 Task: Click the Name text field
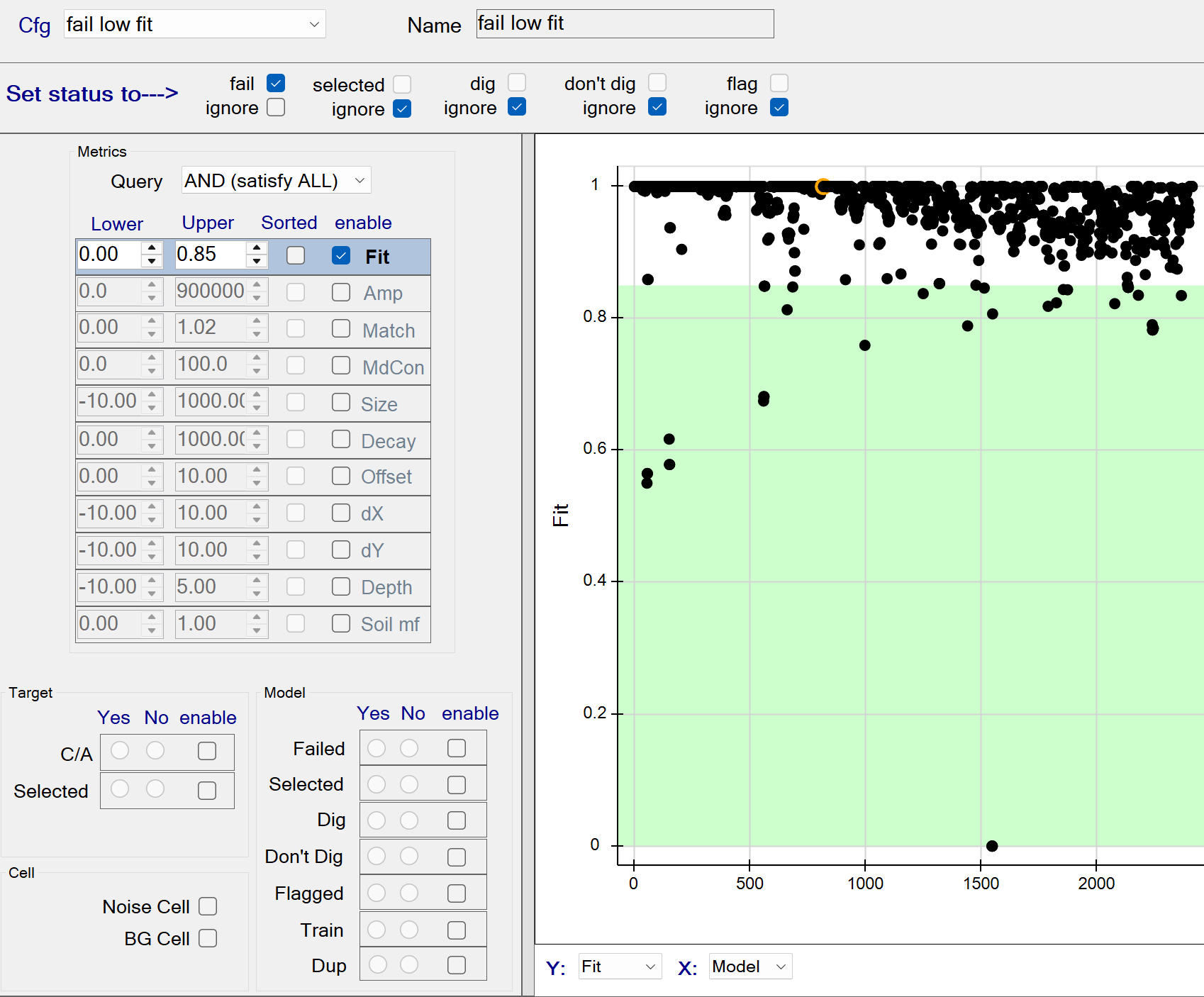click(624, 24)
